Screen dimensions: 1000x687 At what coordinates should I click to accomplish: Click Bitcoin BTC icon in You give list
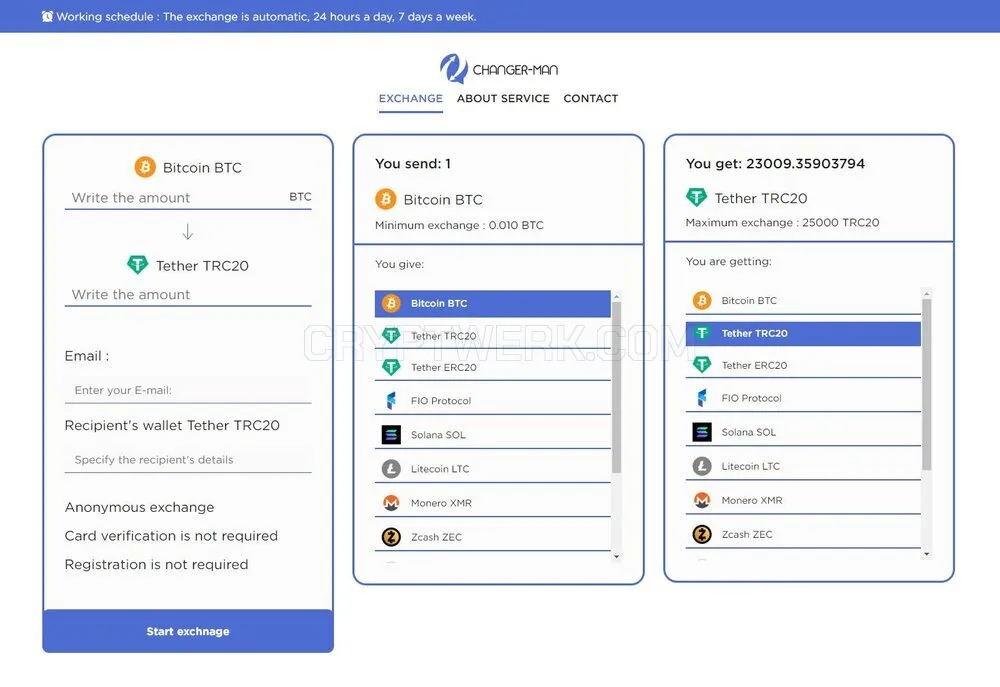(391, 304)
